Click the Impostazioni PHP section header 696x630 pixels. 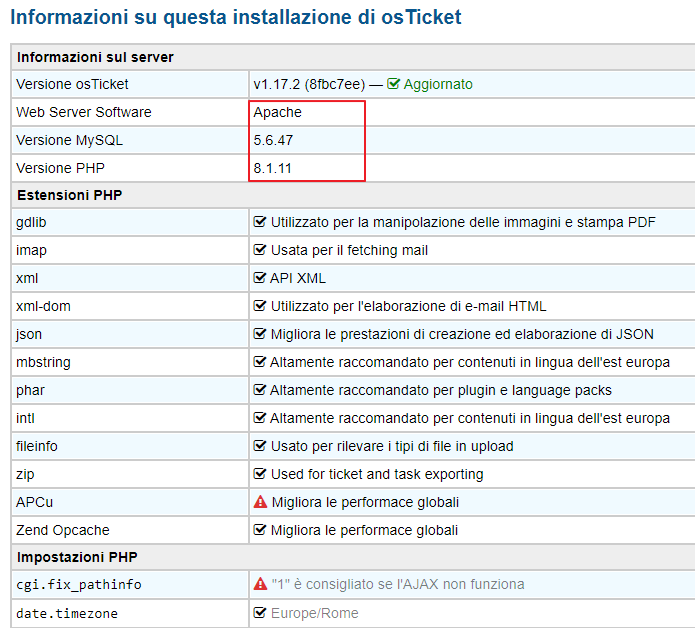[77, 557]
